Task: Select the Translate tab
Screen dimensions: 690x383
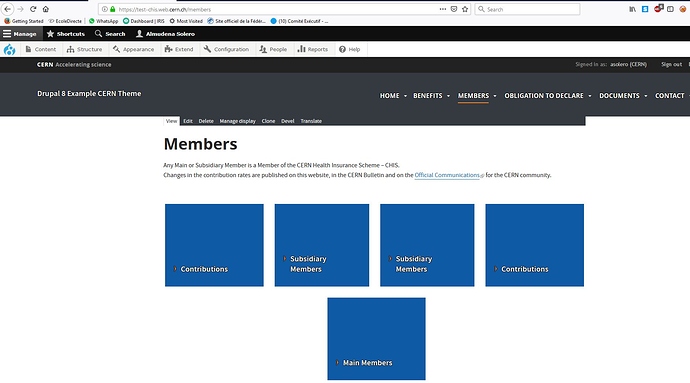Action: [x=311, y=121]
